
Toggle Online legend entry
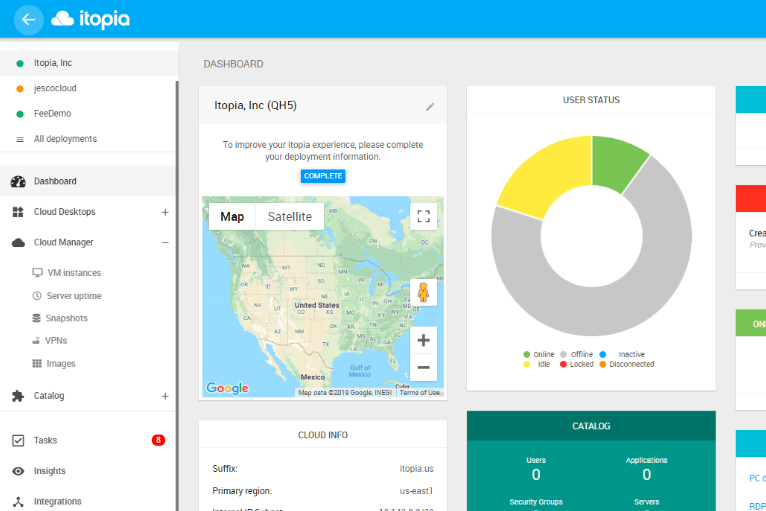click(x=538, y=354)
